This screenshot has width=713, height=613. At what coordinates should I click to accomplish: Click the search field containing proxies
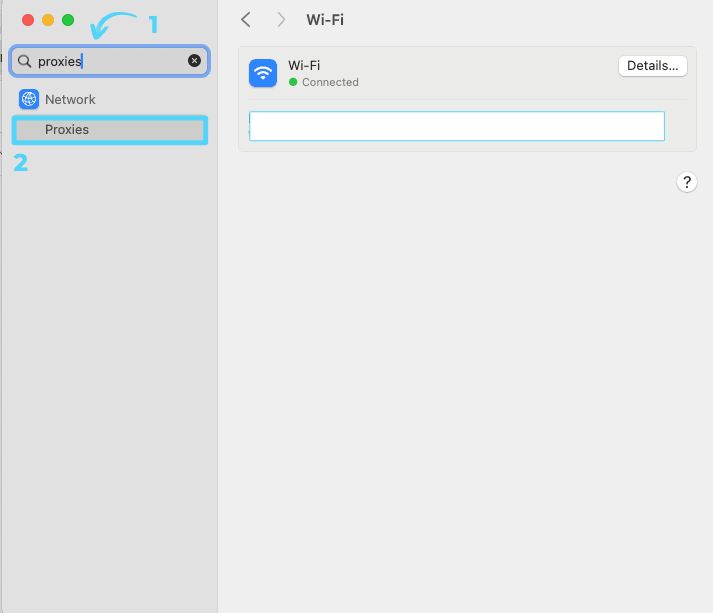pos(109,61)
